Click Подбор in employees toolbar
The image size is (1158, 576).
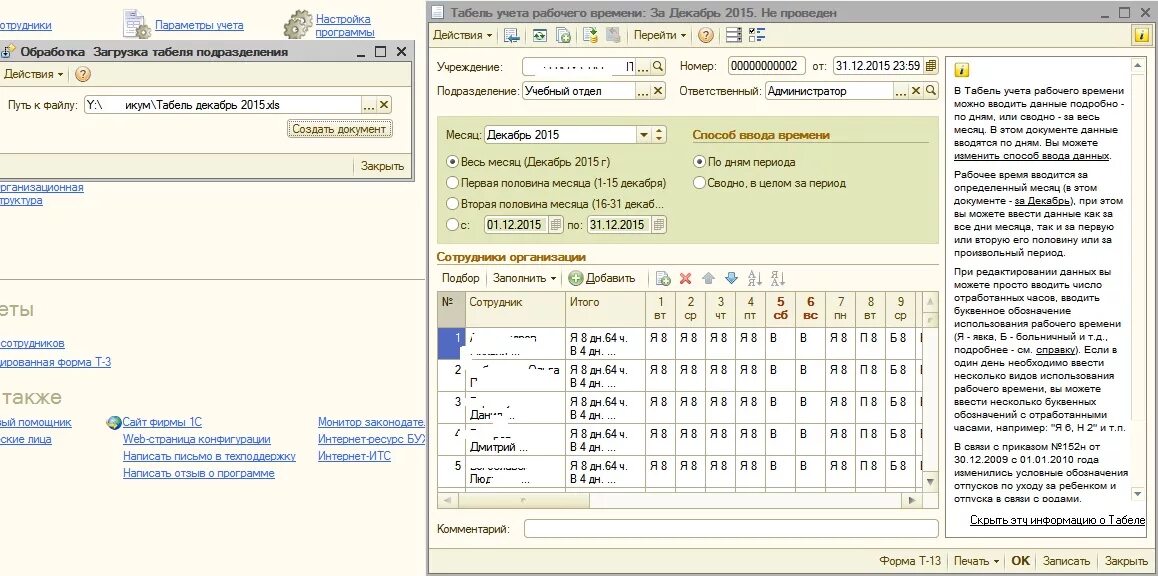(460, 278)
